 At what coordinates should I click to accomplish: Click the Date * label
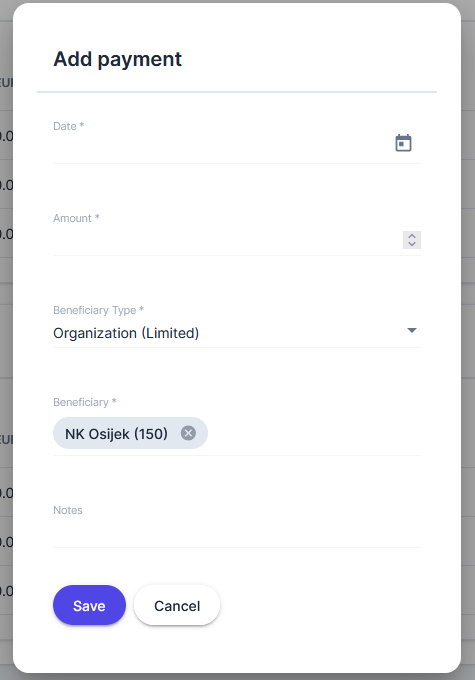[69, 126]
